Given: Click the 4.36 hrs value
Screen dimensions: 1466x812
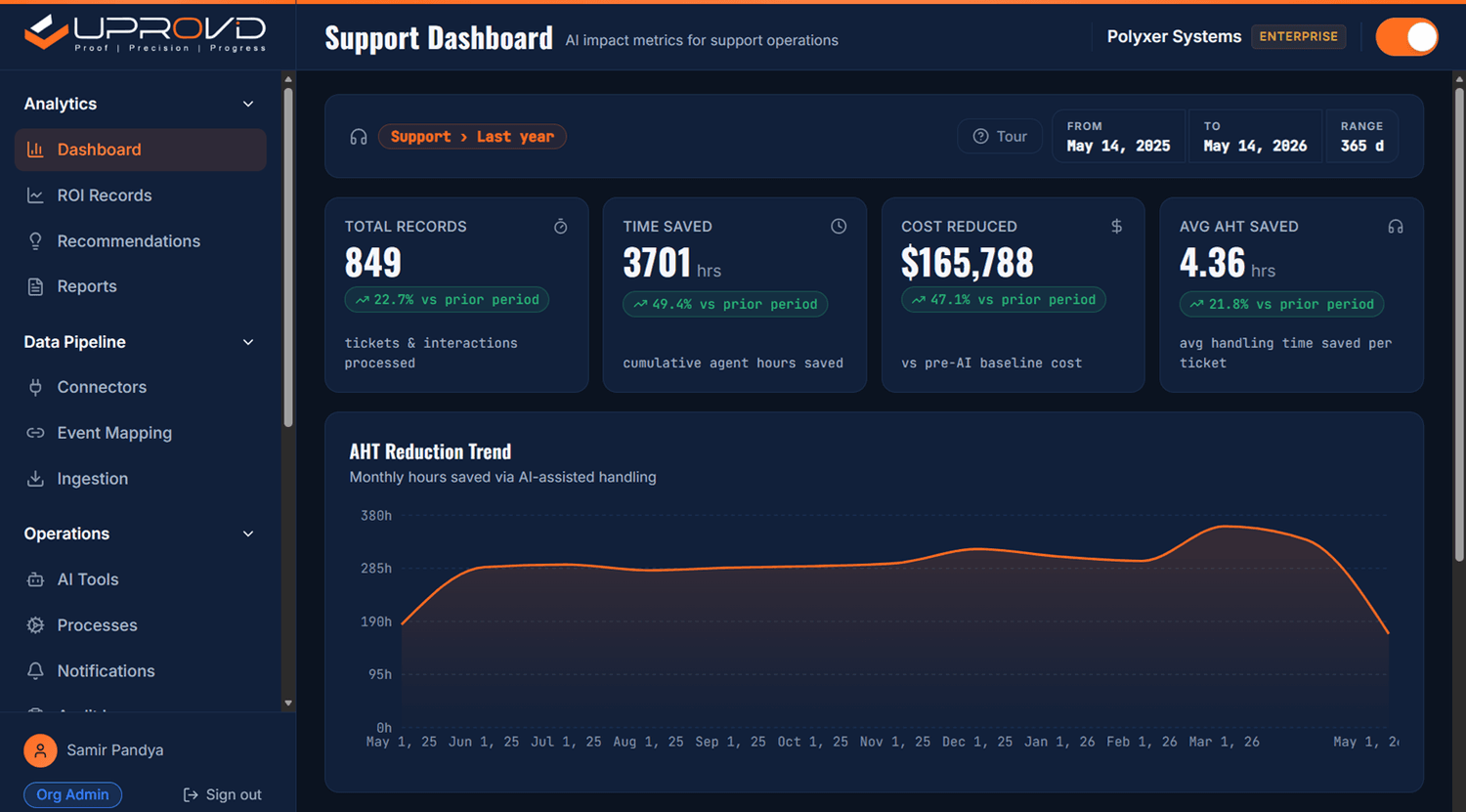Looking at the screenshot, I should click(x=1228, y=263).
